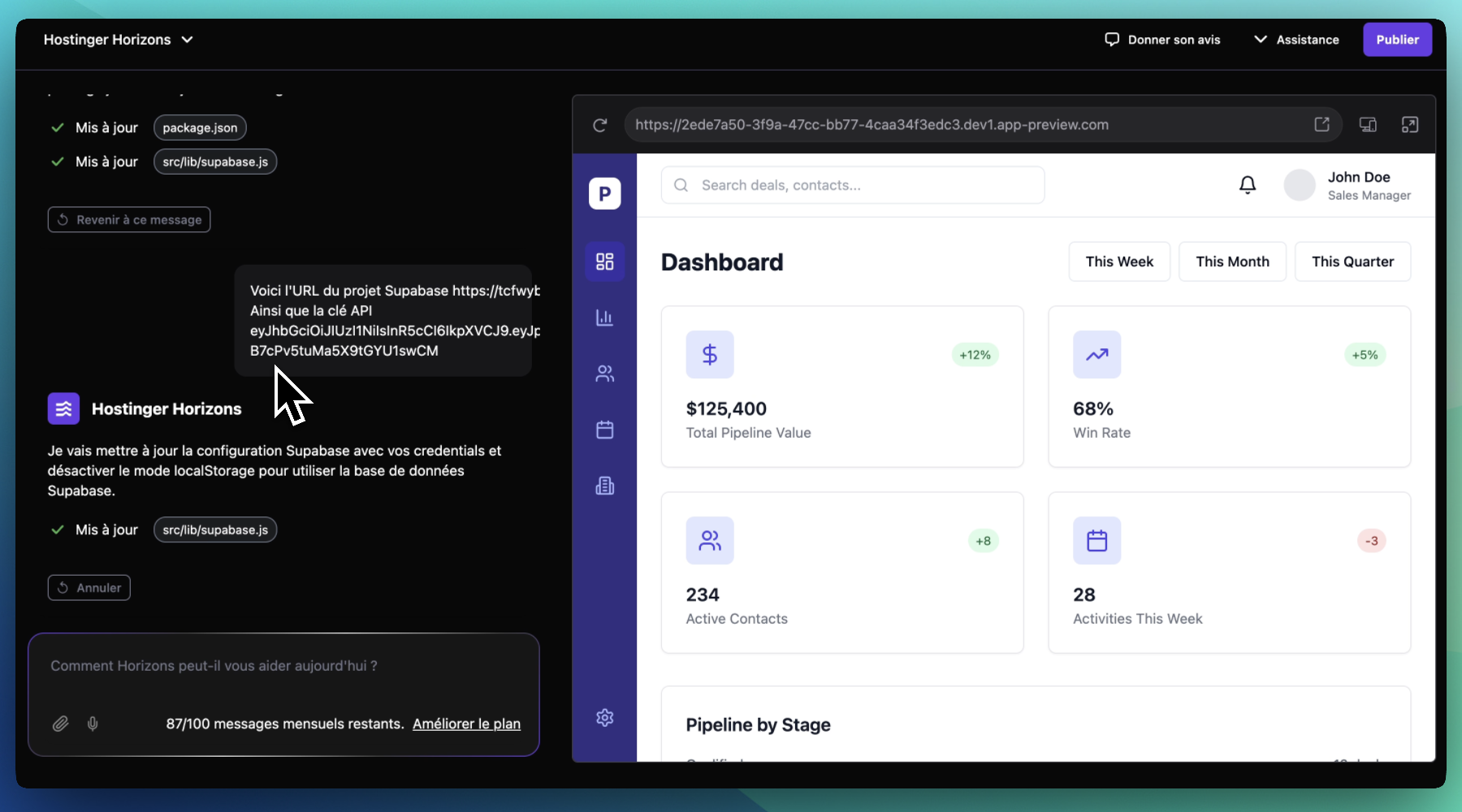Select the This Quarter tab

pyautogui.click(x=1352, y=261)
